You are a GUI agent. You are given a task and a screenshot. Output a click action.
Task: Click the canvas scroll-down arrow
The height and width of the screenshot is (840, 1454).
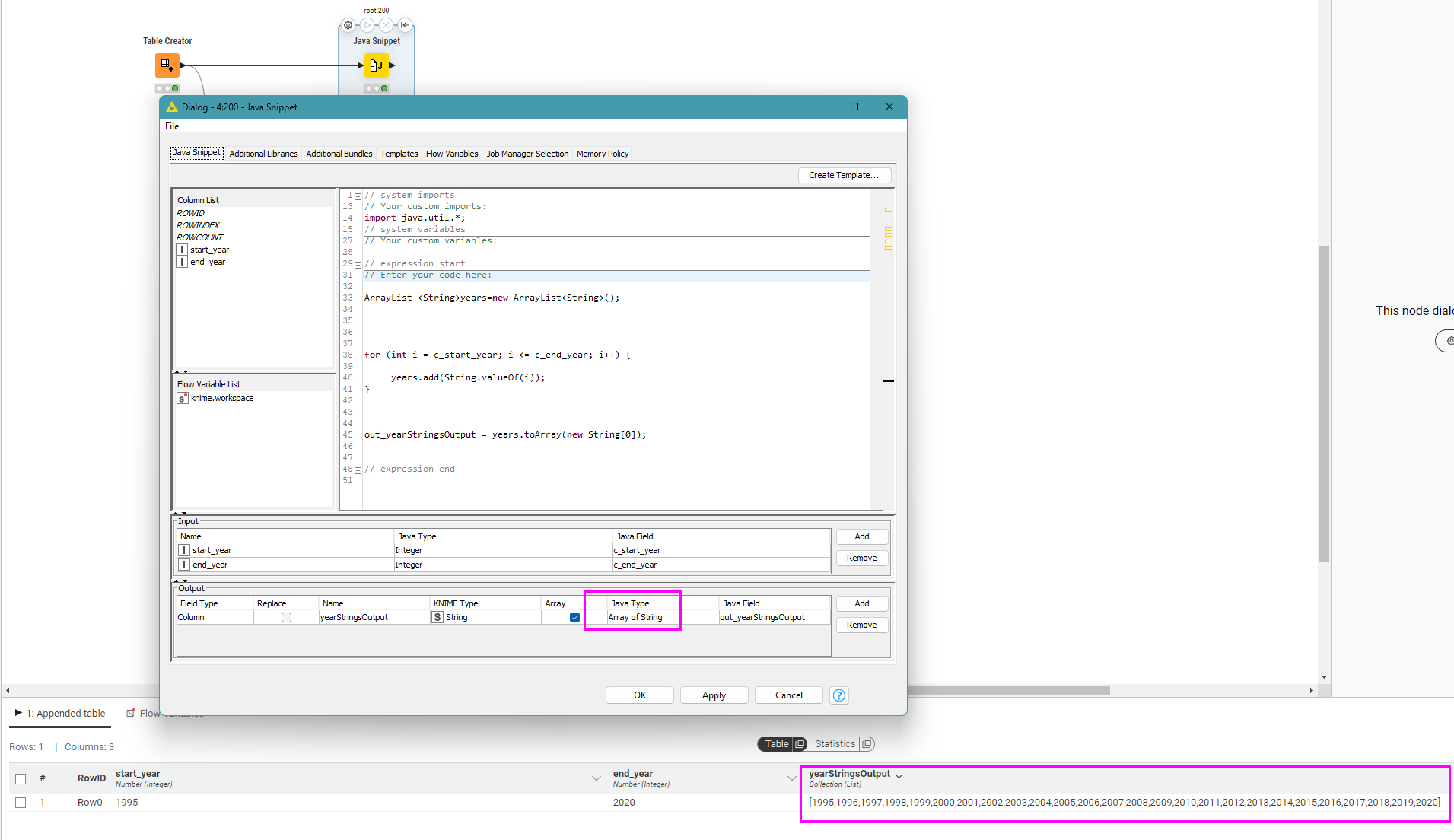tap(1325, 677)
